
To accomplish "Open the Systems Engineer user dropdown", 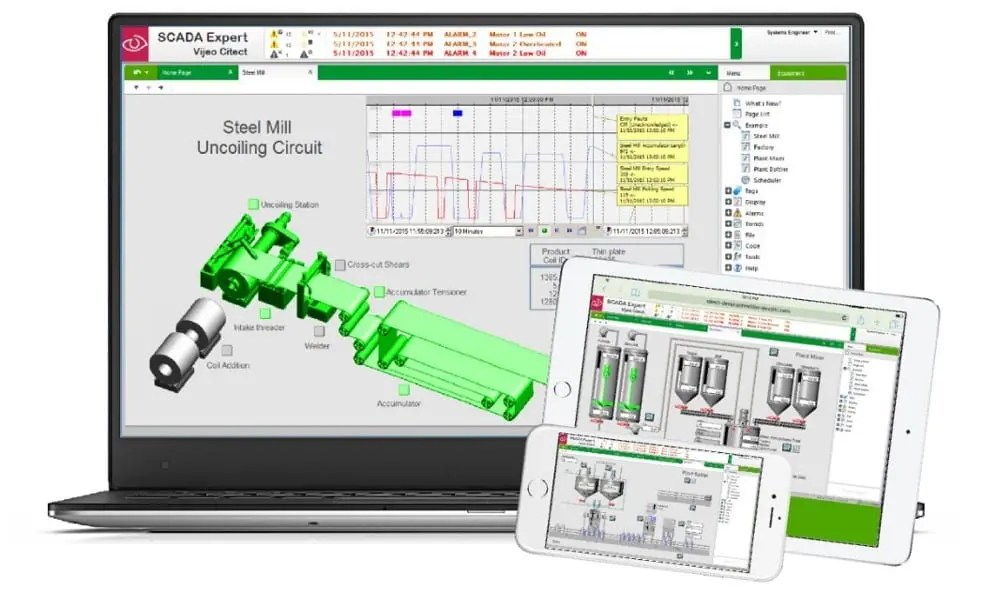I will (x=792, y=32).
